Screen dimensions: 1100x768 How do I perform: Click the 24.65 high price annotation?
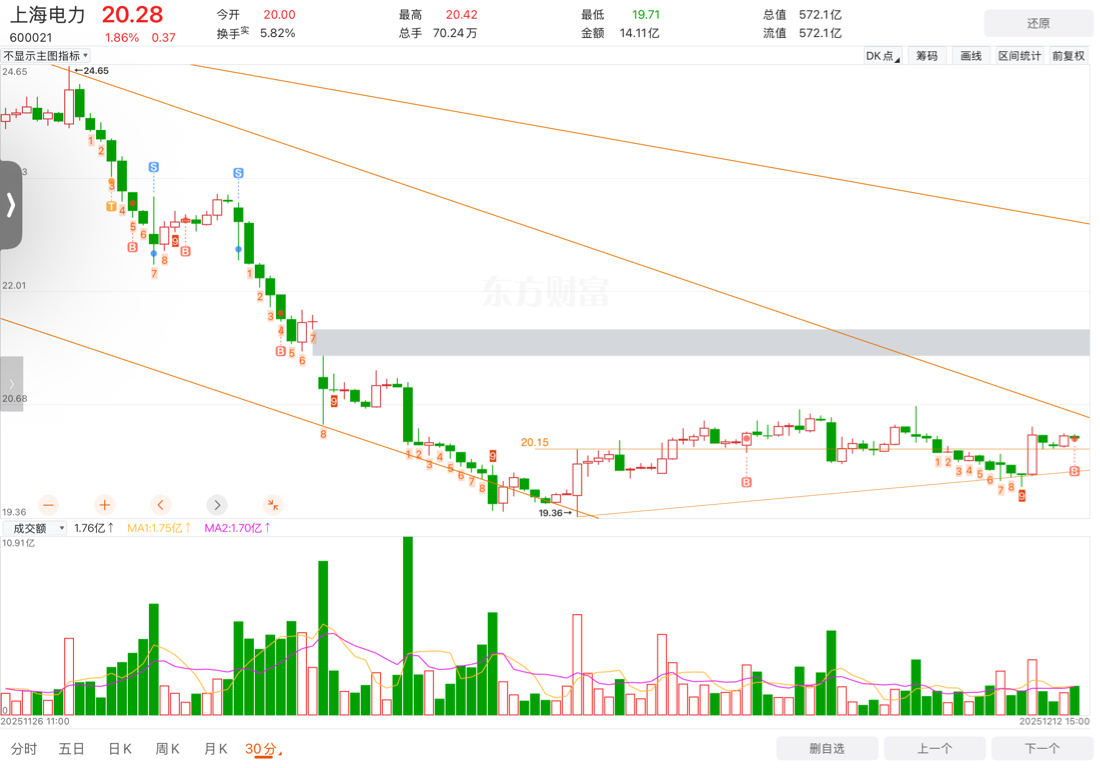point(92,71)
